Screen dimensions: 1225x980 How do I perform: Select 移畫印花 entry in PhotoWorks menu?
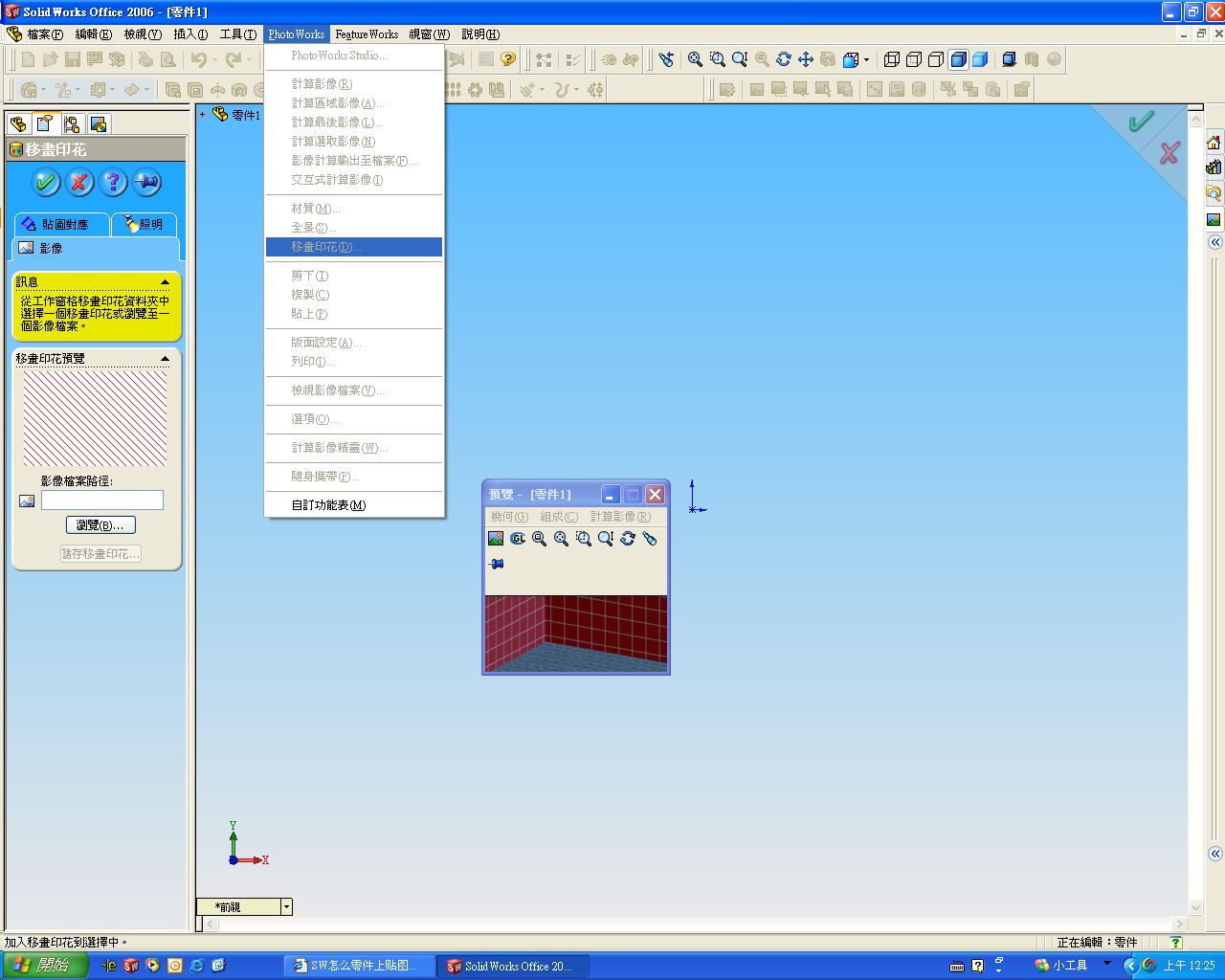pyautogui.click(x=354, y=247)
